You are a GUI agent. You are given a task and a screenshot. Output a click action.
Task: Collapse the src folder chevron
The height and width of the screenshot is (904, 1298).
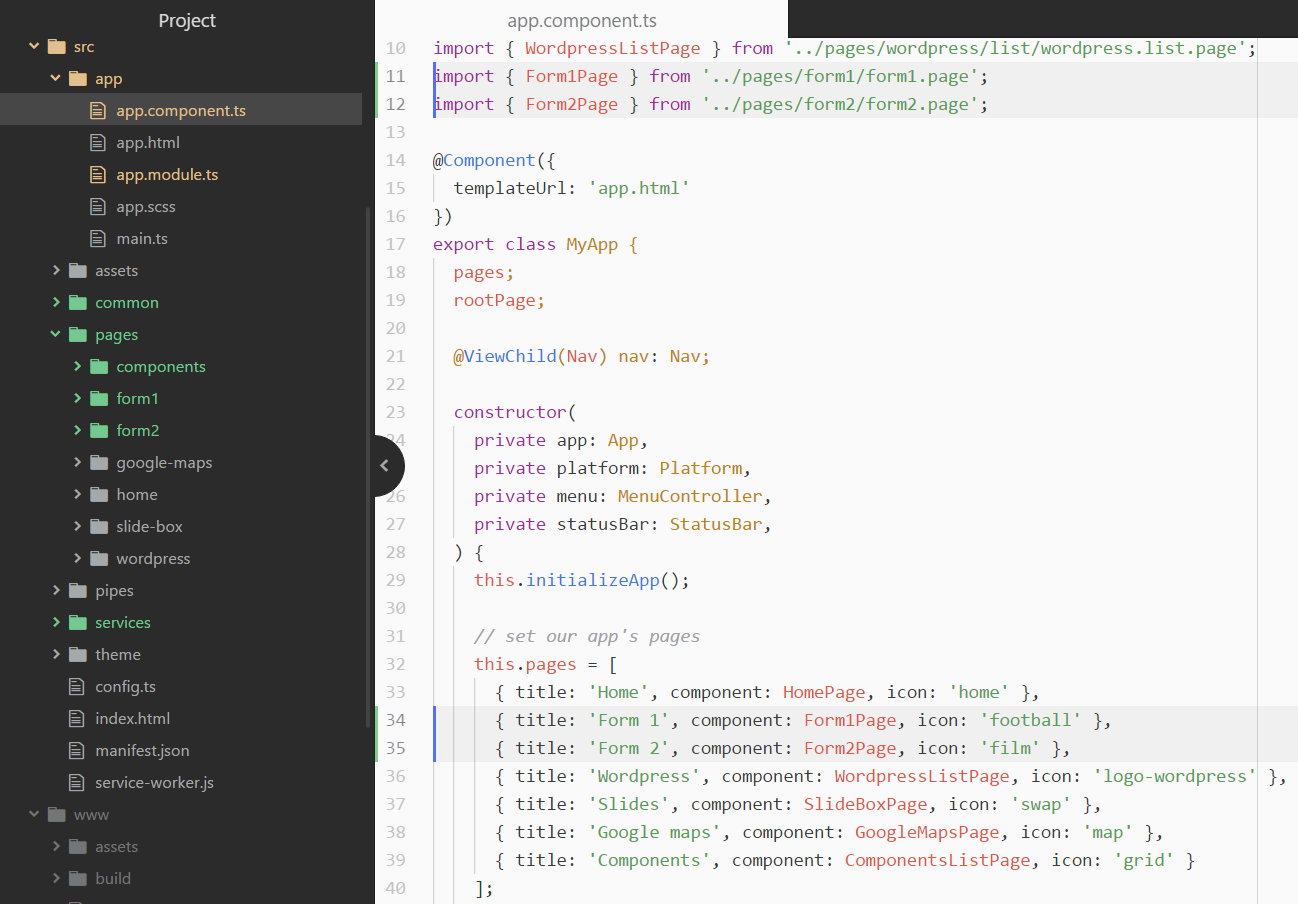click(35, 46)
